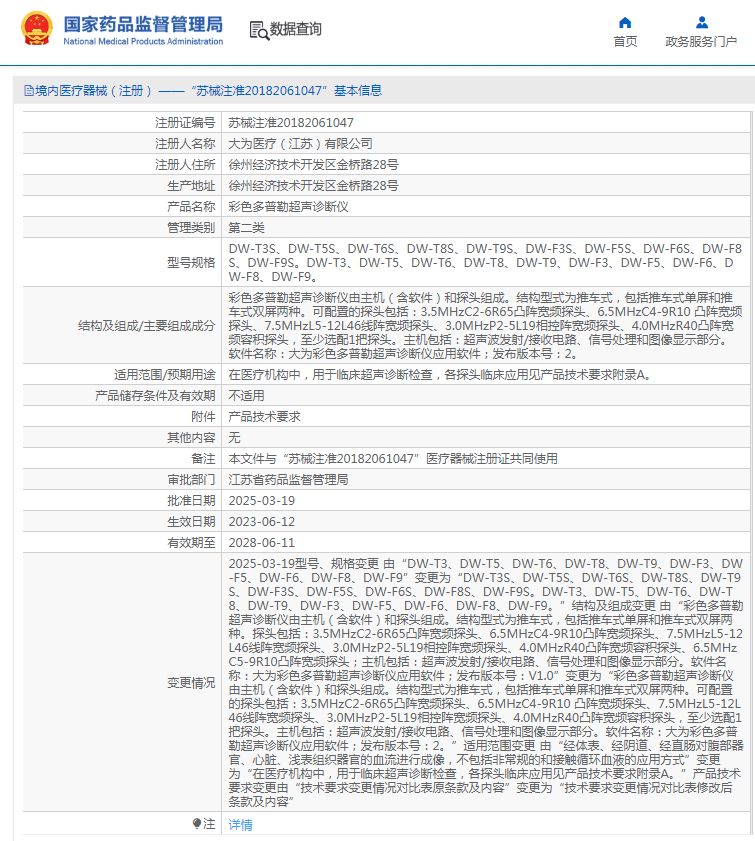The width and height of the screenshot is (755, 841).
Task: Click the 注册人住所 address value
Action: [314, 165]
